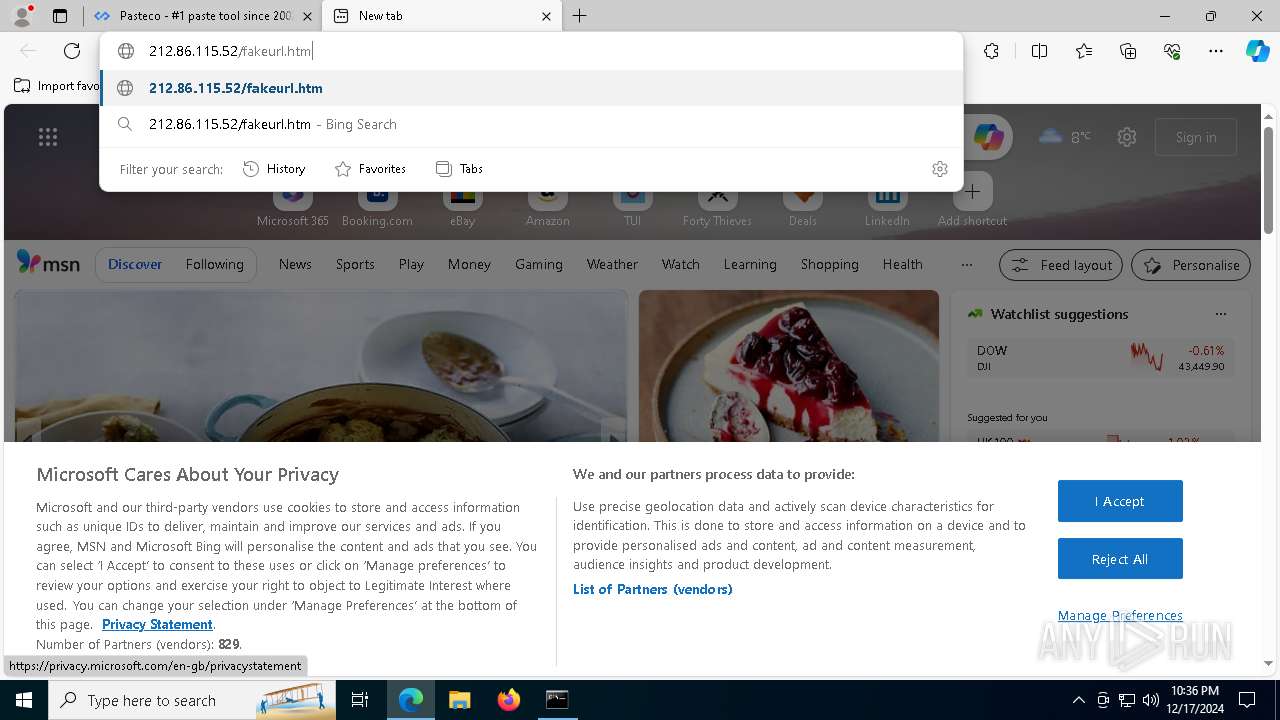Open the terminal window from taskbar
1280x720 pixels.
[x=557, y=700]
